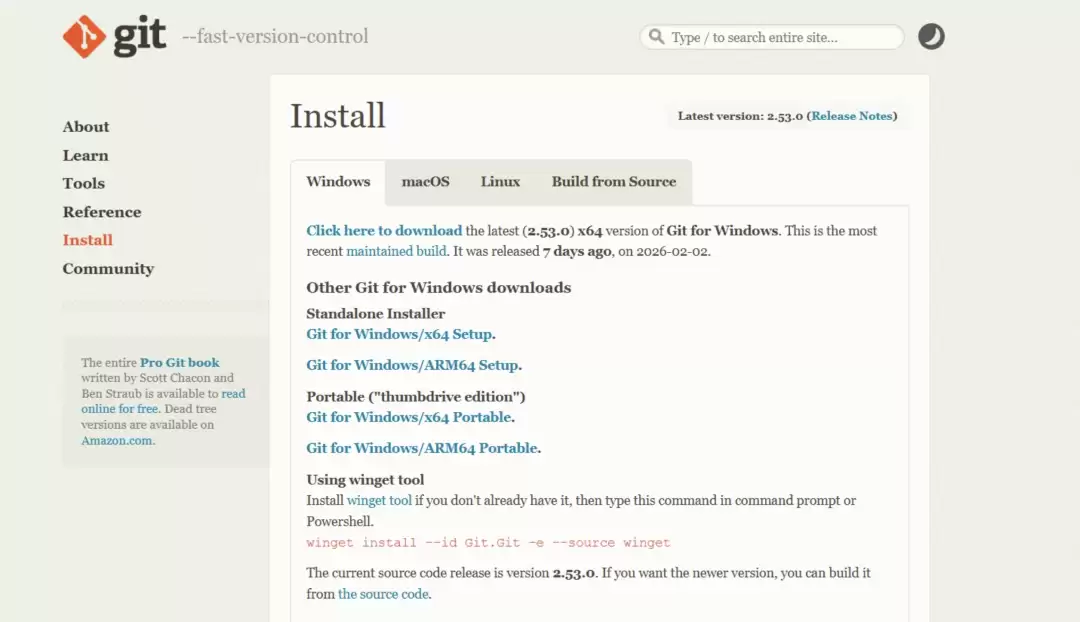
Task: Open the maintained build link
Action: click(x=396, y=251)
